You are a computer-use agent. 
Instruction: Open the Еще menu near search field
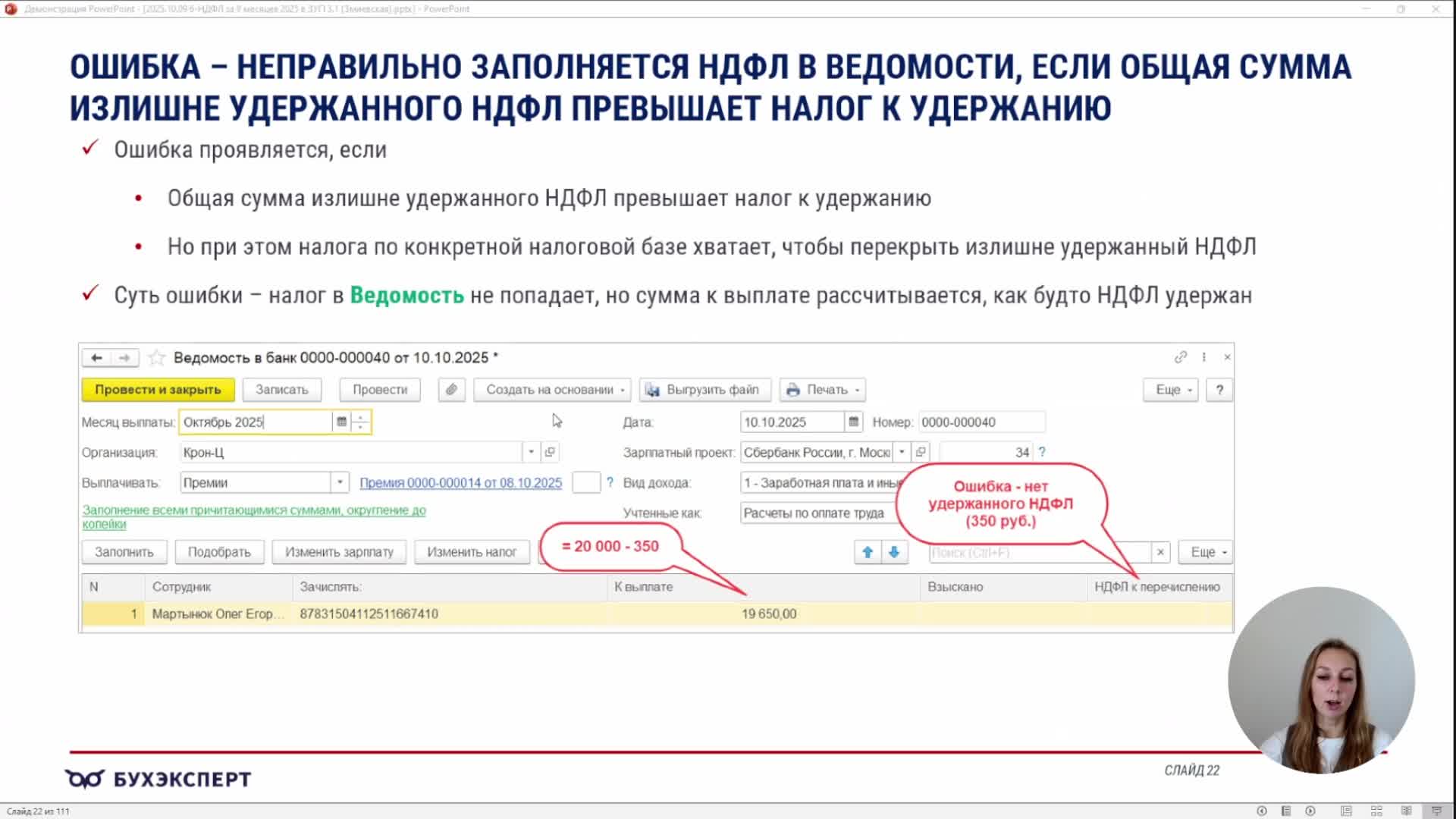(1207, 553)
